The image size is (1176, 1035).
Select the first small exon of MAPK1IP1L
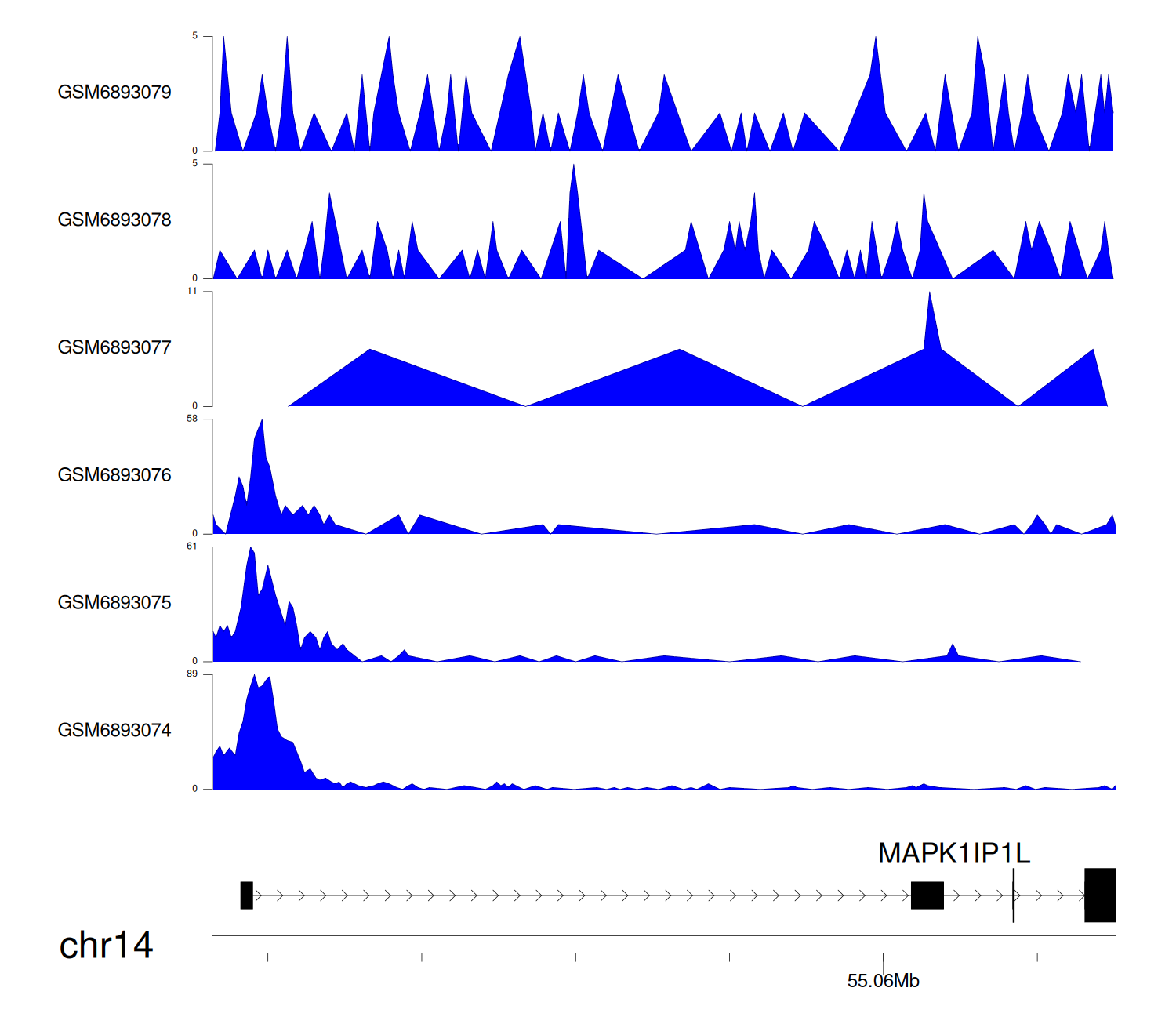[246, 895]
